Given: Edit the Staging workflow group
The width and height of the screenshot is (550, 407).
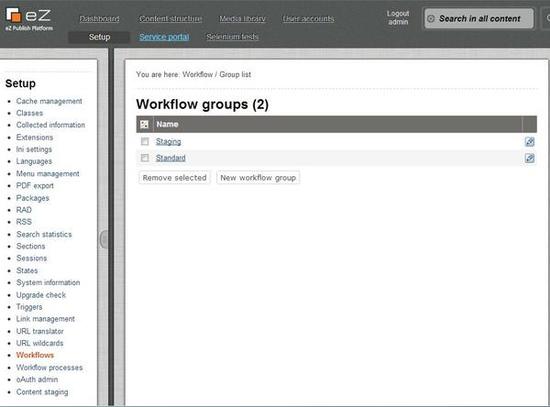Looking at the screenshot, I should point(529,142).
